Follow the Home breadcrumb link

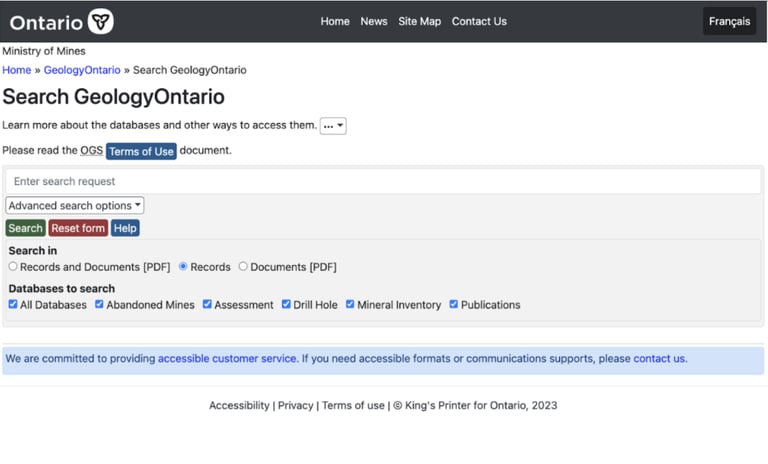point(17,70)
